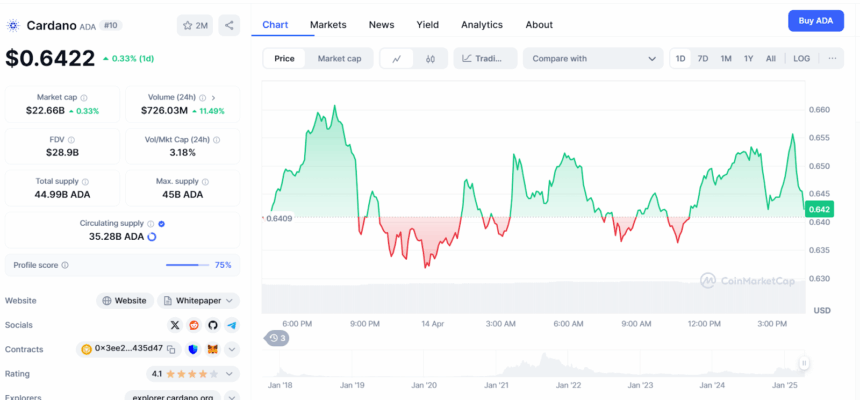Click the circulating supply progress ring
860x400 pixels.
(x=152, y=237)
